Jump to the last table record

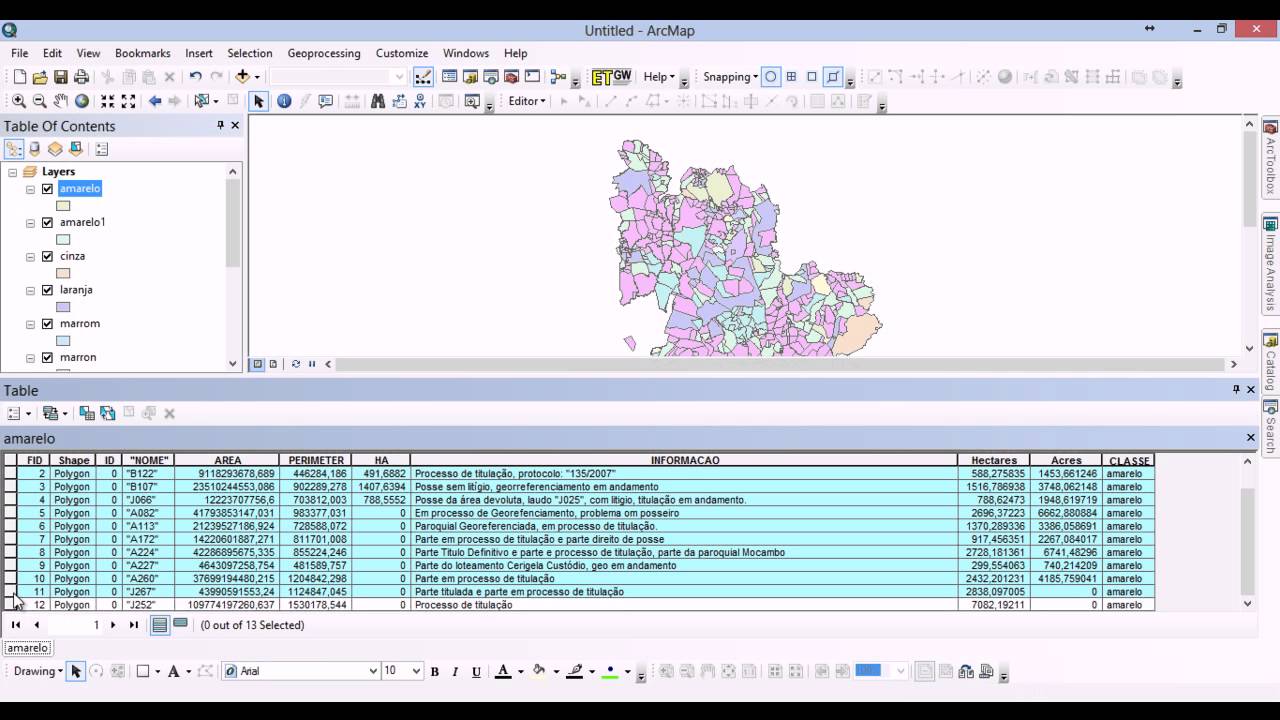pyautogui.click(x=134, y=625)
